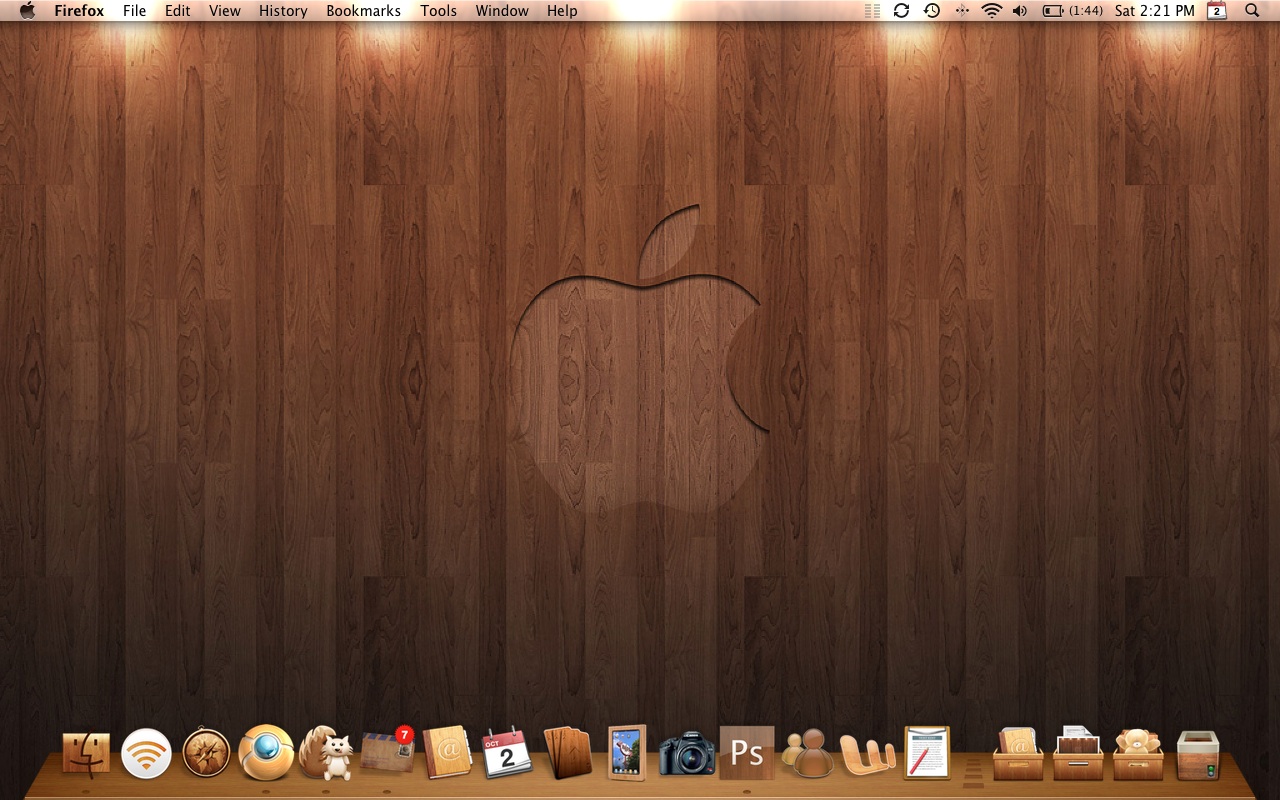This screenshot has height=800, width=1280.
Task: Open the wooden Safari compass in dock
Action: (x=206, y=753)
